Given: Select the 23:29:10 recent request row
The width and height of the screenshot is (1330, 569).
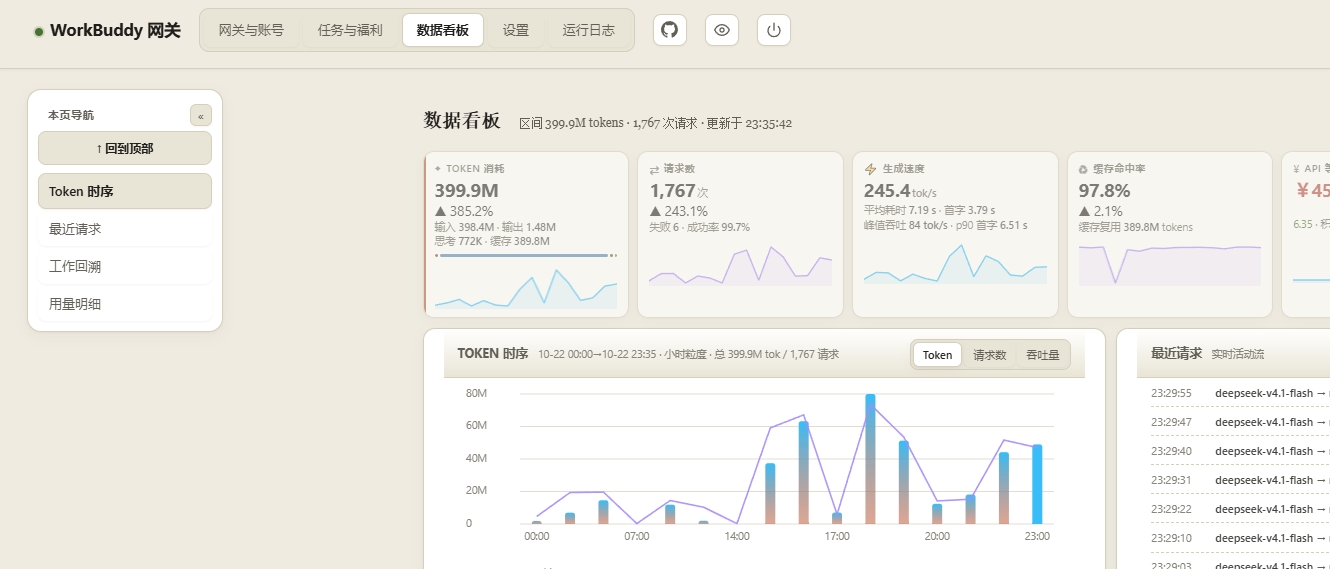Looking at the screenshot, I should [x=1240, y=538].
